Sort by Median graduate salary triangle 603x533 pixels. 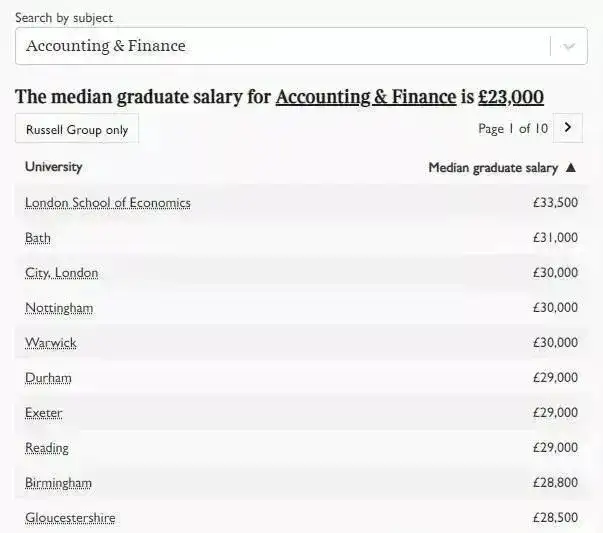coord(571,167)
